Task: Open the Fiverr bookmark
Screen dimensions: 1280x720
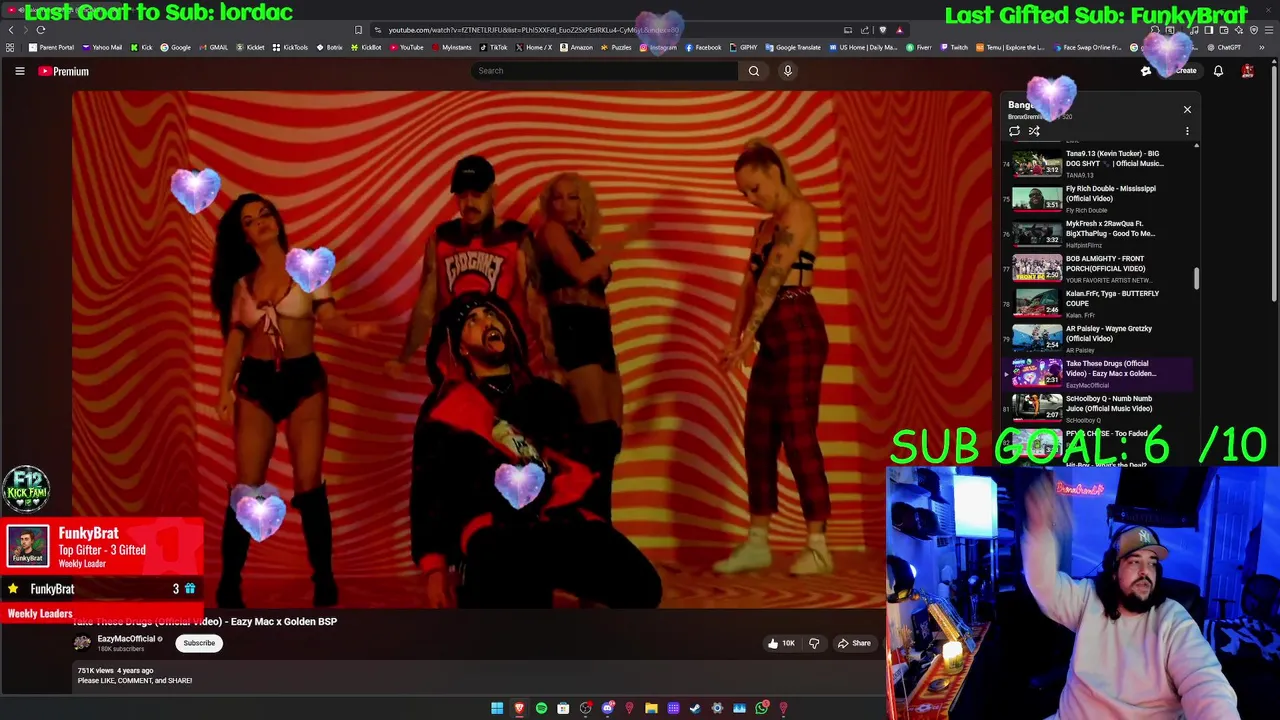Action: (920, 47)
